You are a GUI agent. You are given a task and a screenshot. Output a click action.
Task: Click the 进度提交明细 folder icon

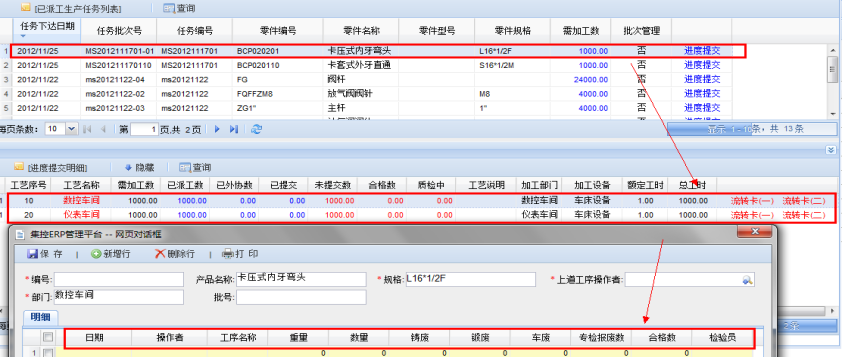click(x=19, y=166)
